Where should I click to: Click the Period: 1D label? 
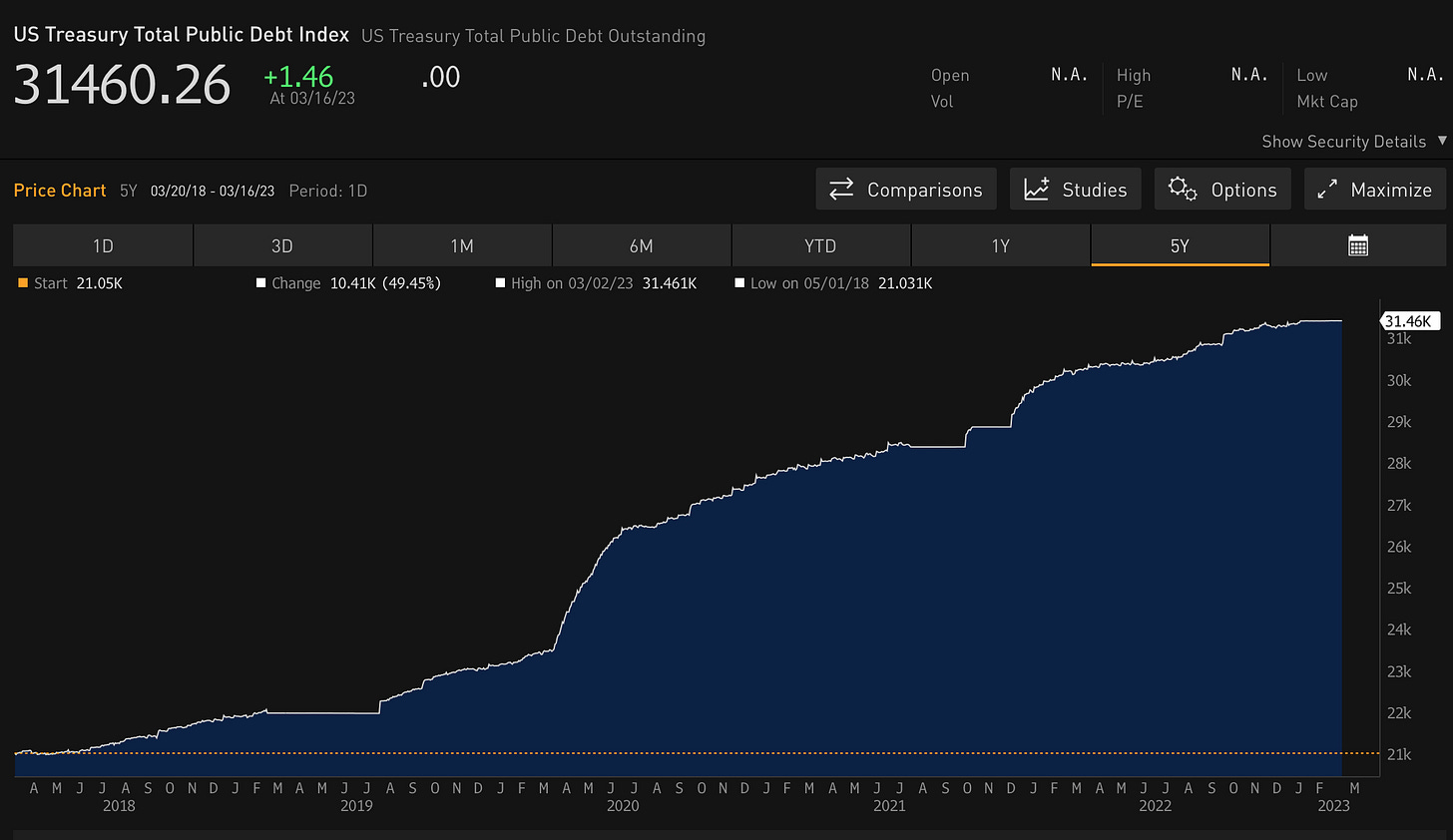pos(328,191)
